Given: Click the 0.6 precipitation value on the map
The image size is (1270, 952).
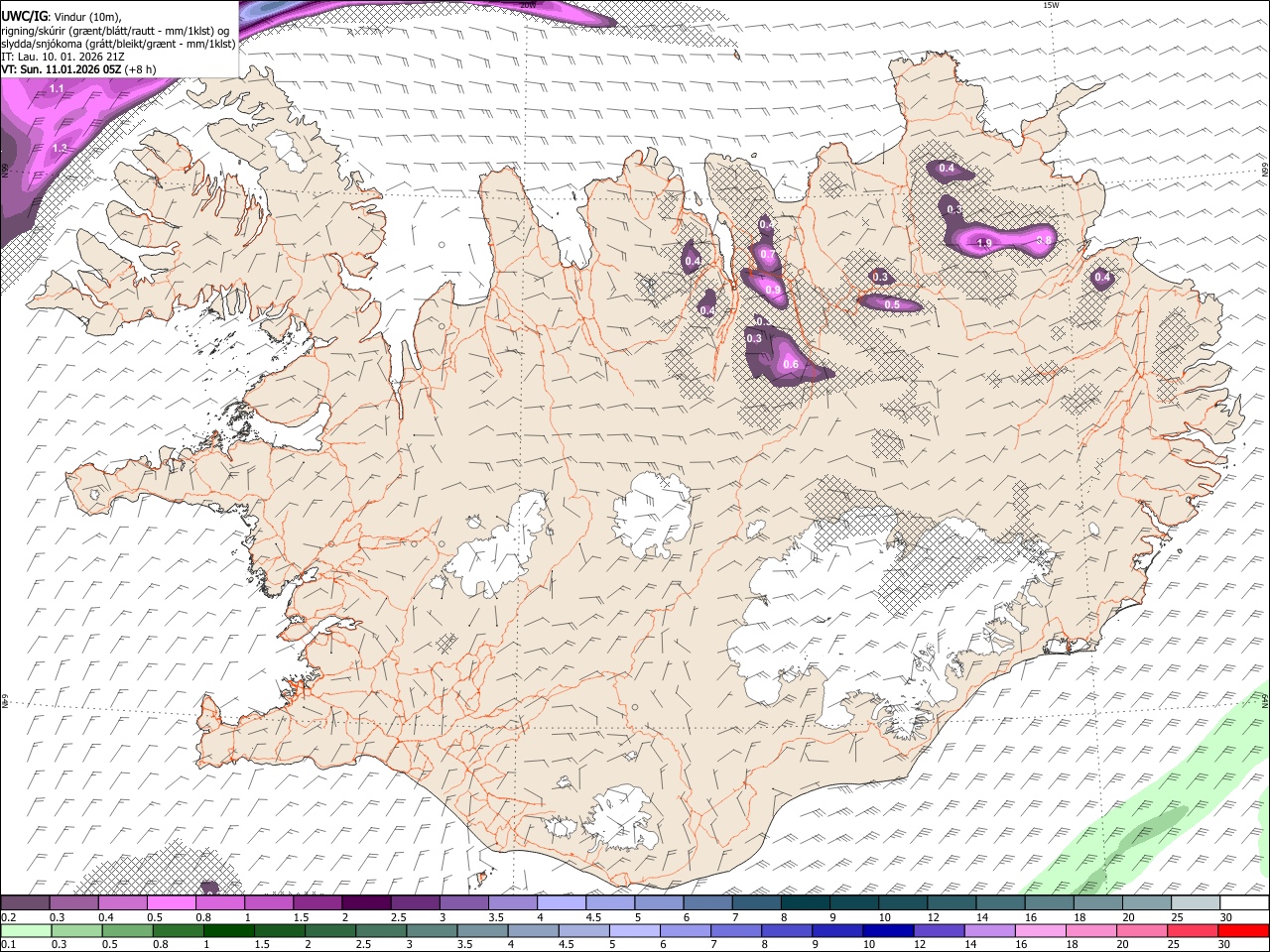Looking at the screenshot, I should (x=791, y=365).
